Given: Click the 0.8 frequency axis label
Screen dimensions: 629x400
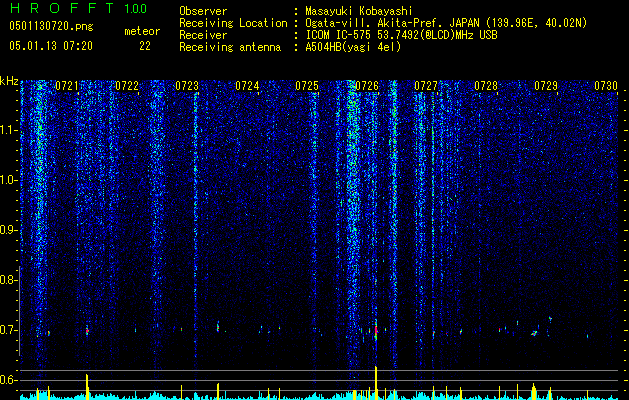Looking at the screenshot, I should (x=8, y=280).
